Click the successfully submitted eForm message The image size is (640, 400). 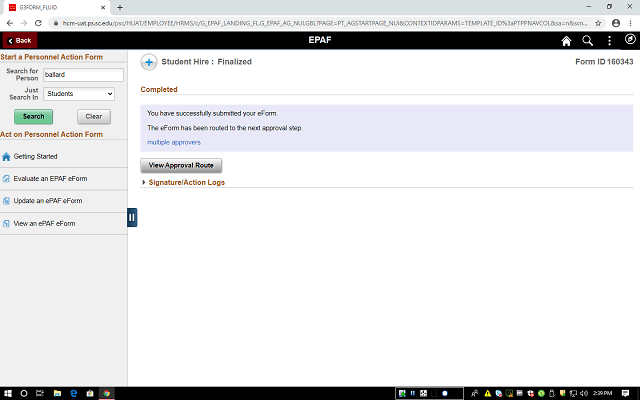212,113
